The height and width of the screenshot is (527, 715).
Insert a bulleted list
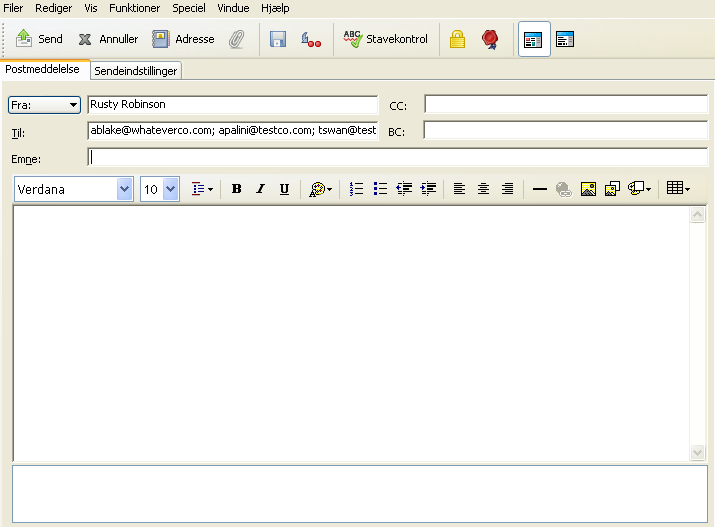click(380, 189)
